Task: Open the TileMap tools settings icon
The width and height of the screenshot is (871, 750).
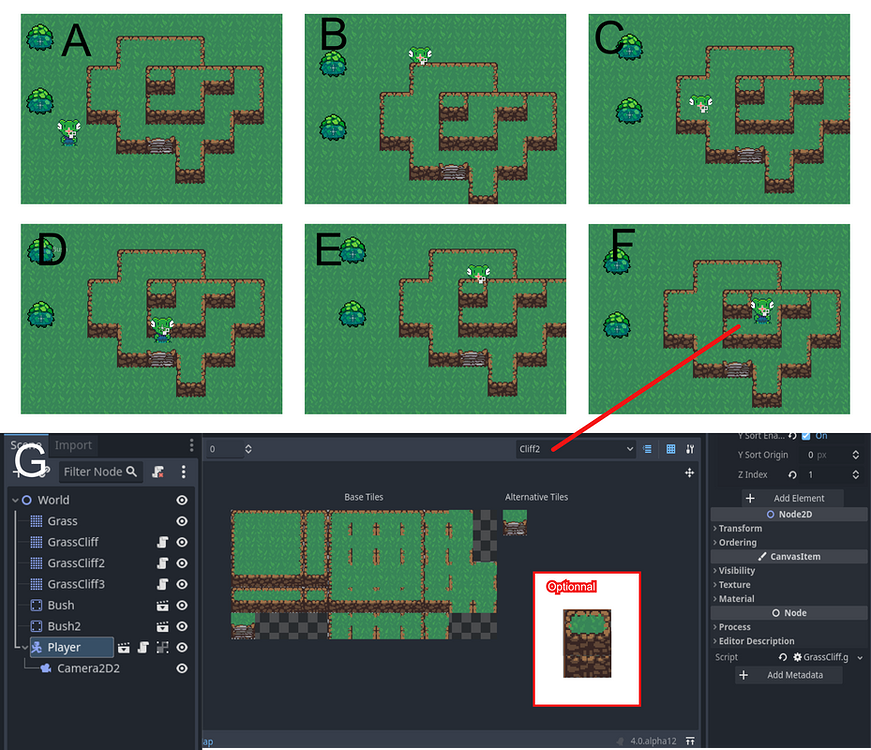Action: coord(690,449)
